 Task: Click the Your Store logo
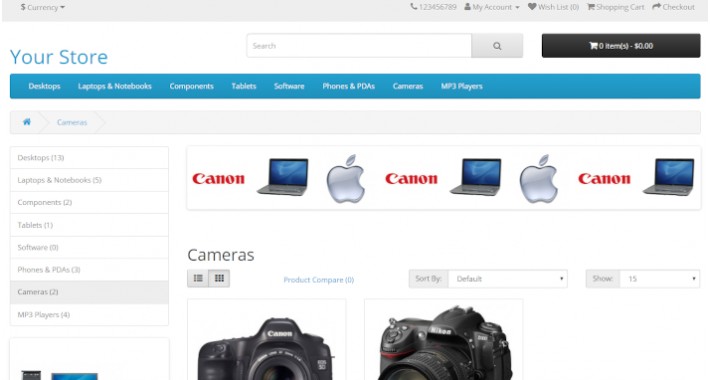59,57
